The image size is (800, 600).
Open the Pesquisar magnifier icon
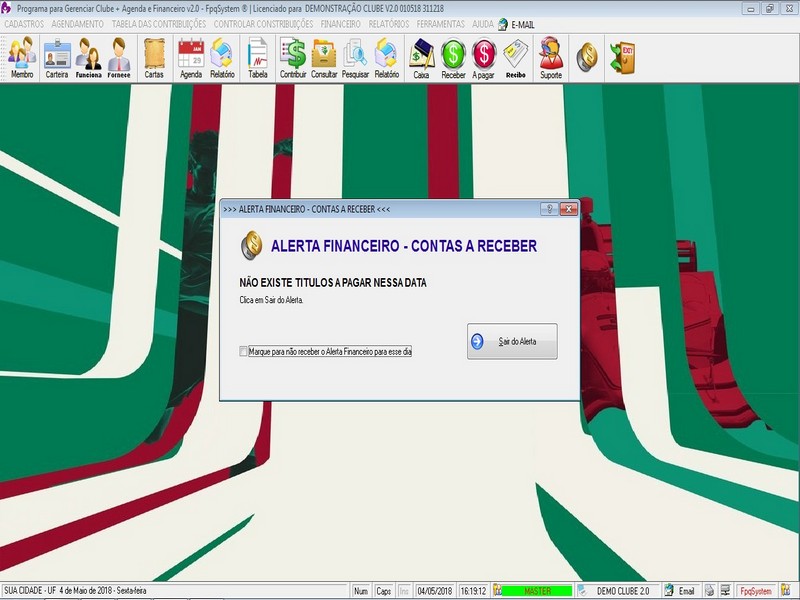coord(355,58)
